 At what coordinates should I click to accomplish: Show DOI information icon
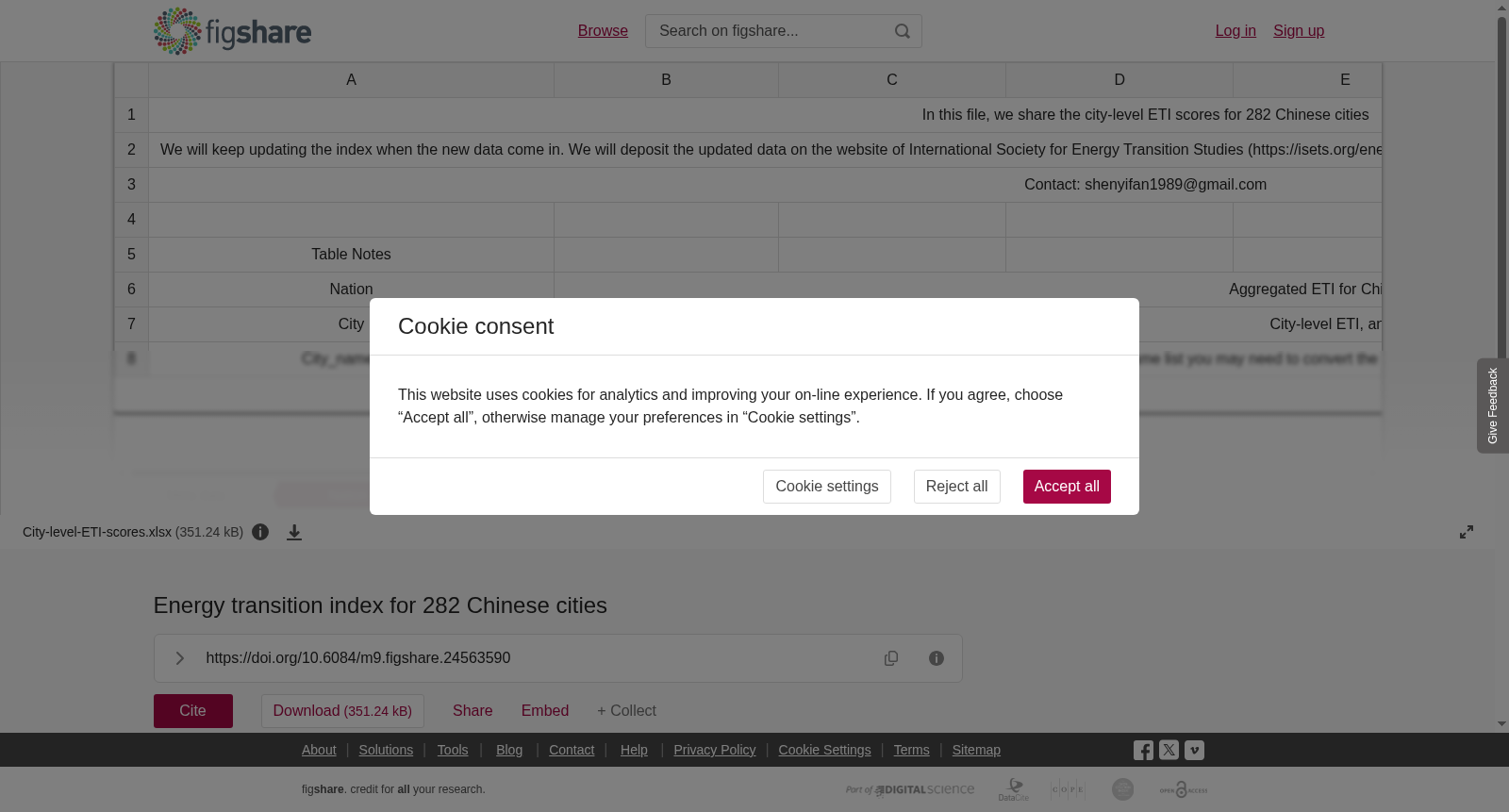(x=937, y=658)
